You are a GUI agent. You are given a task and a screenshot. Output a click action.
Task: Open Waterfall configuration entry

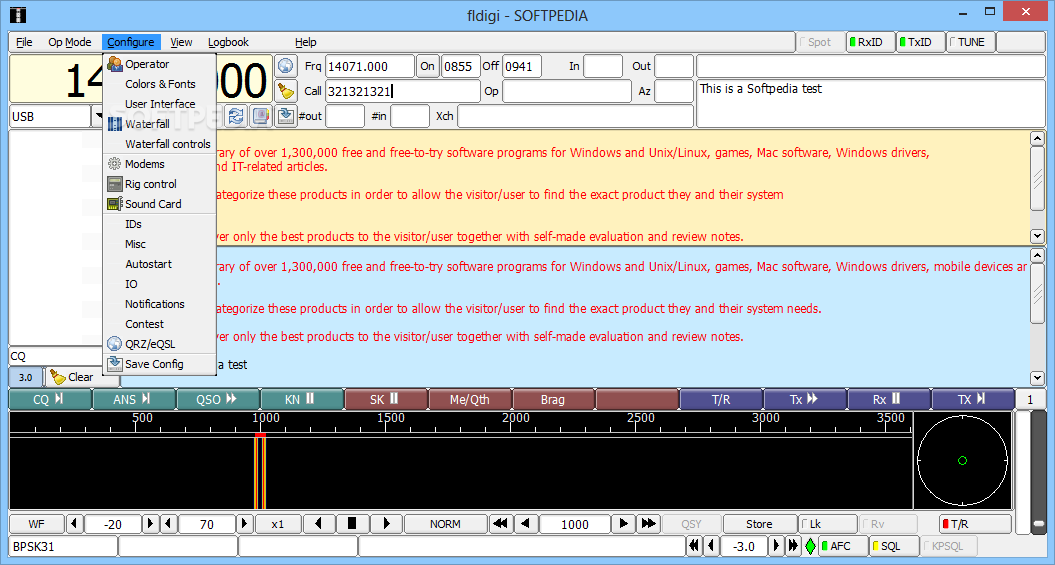(x=159, y=124)
